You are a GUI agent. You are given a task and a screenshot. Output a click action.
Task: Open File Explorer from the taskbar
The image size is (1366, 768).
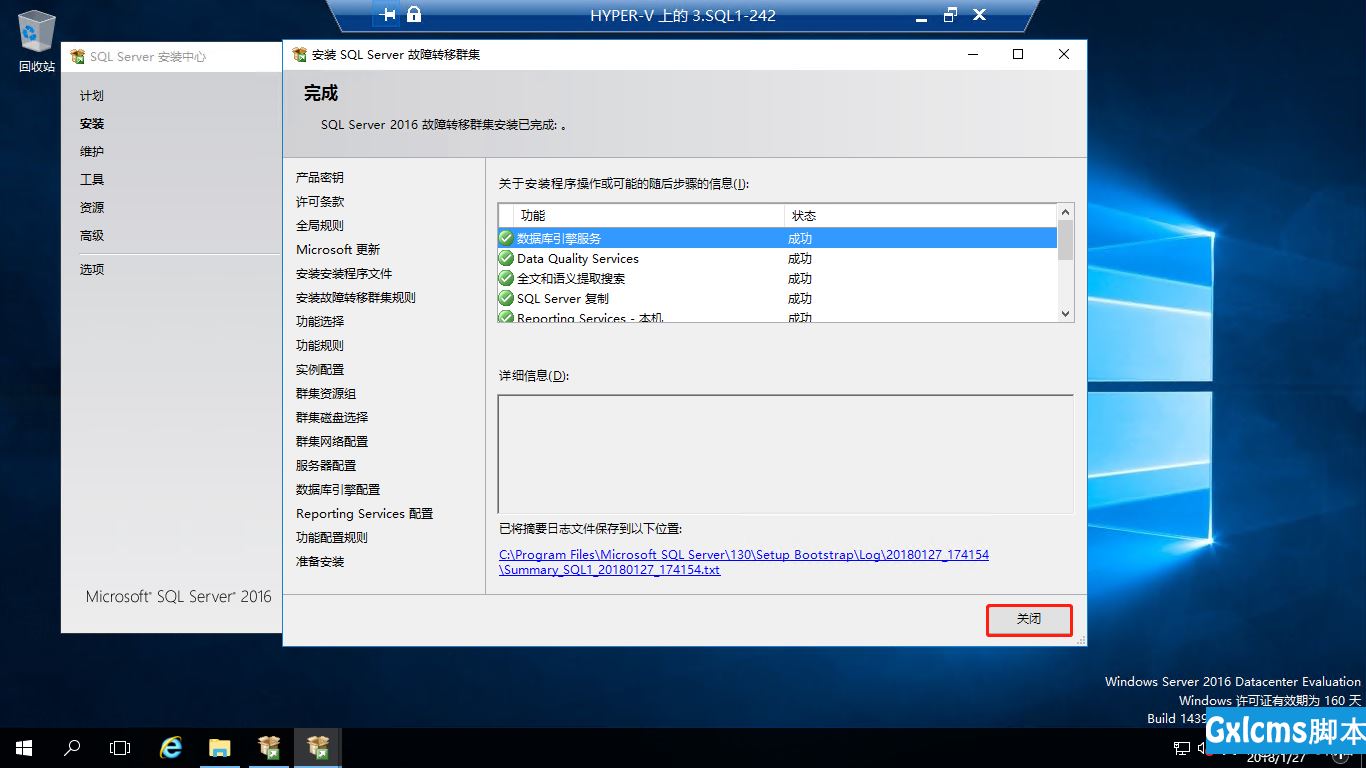[220, 747]
